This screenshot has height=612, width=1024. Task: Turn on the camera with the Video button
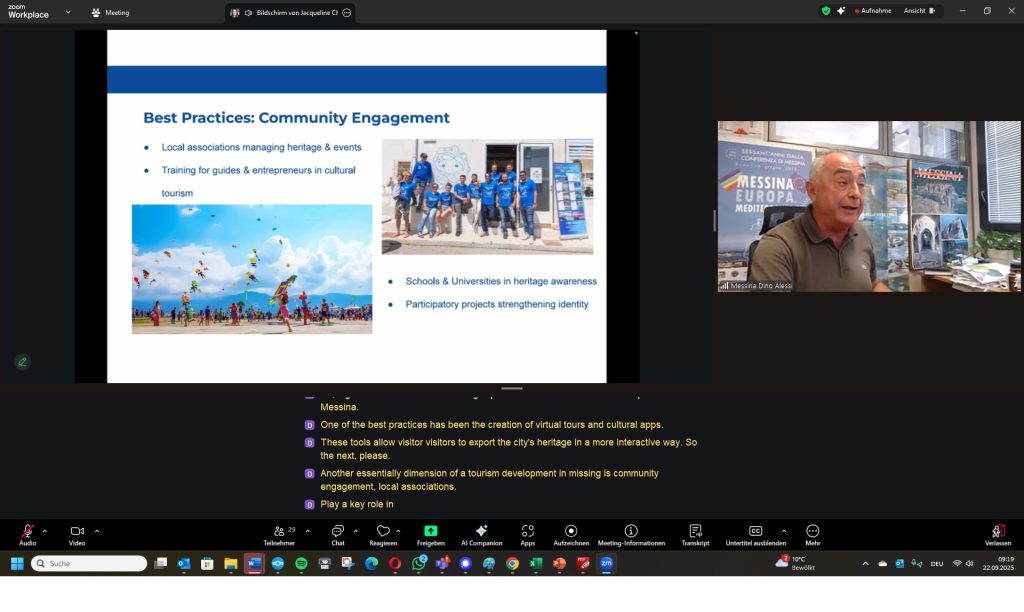click(77, 531)
